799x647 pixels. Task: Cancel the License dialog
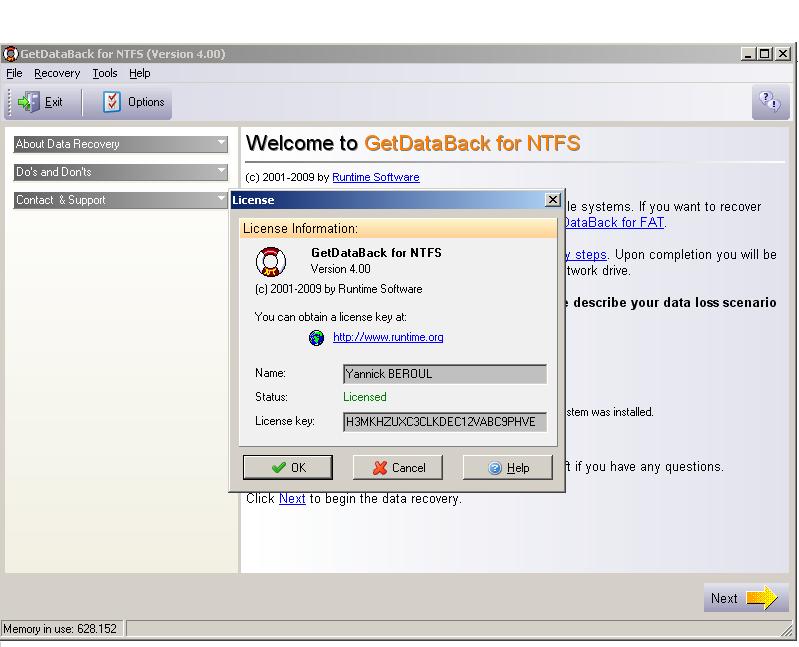point(398,467)
